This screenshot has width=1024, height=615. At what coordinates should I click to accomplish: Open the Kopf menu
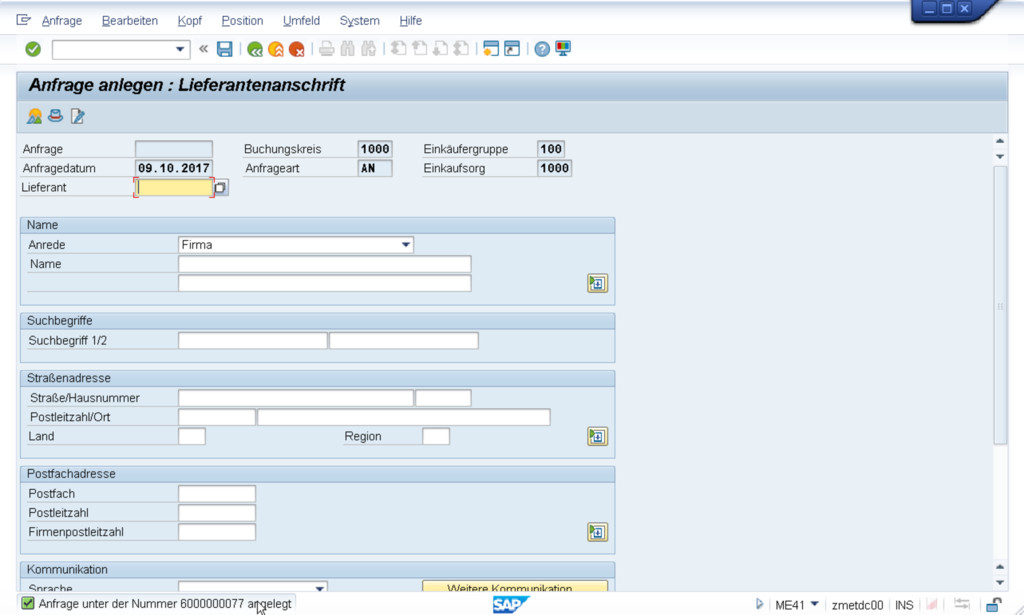click(189, 21)
